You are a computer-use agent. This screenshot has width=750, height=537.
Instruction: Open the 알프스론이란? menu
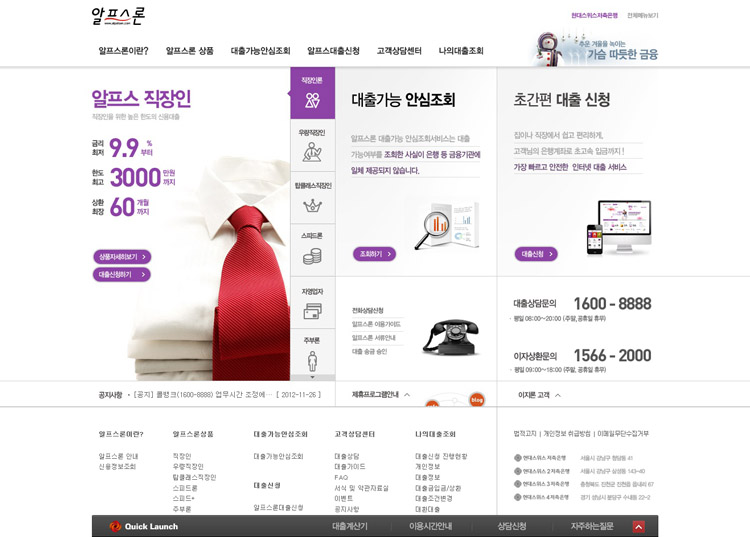[x=123, y=51]
